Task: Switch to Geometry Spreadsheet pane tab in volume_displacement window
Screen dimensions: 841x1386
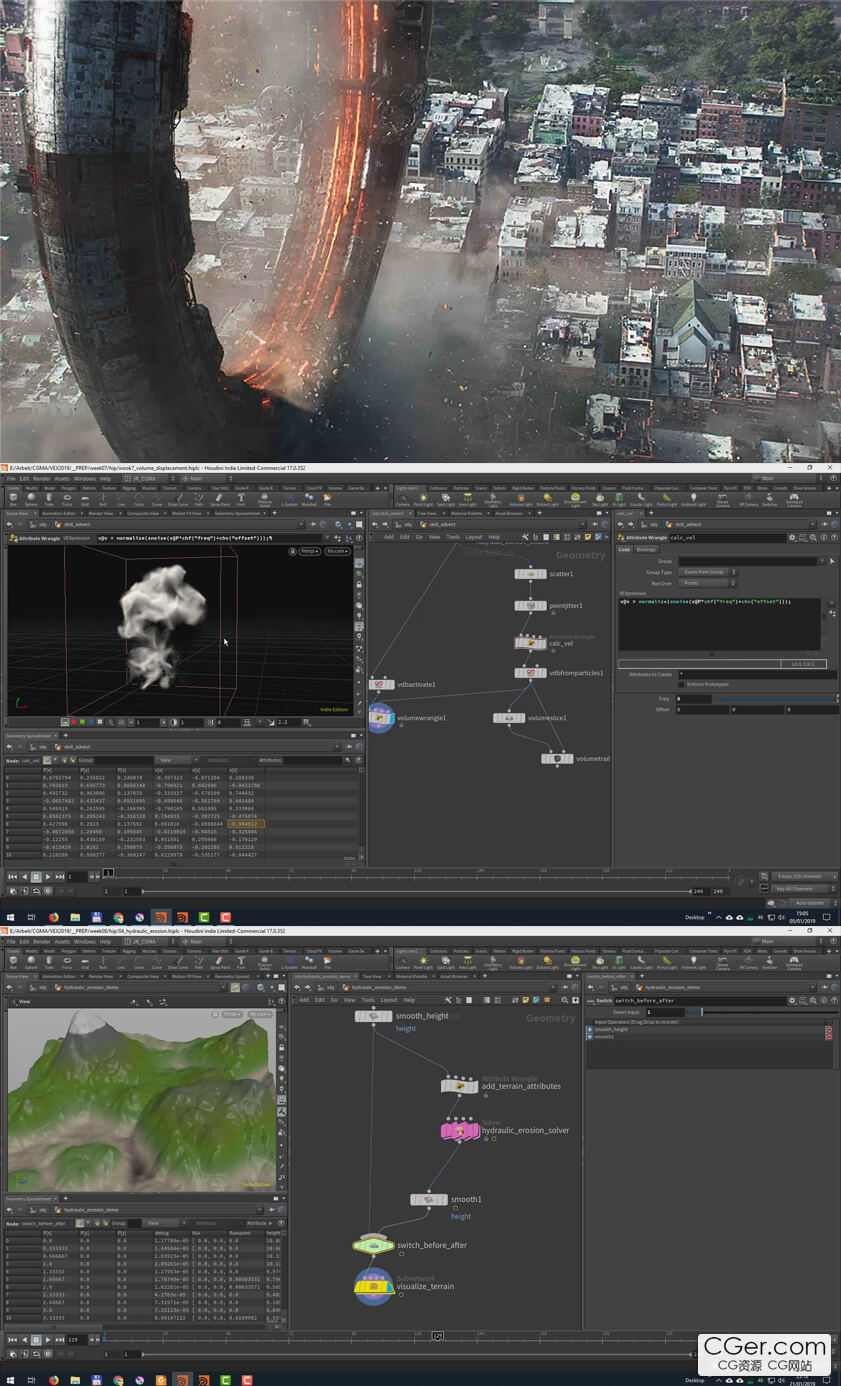Action: (x=236, y=513)
